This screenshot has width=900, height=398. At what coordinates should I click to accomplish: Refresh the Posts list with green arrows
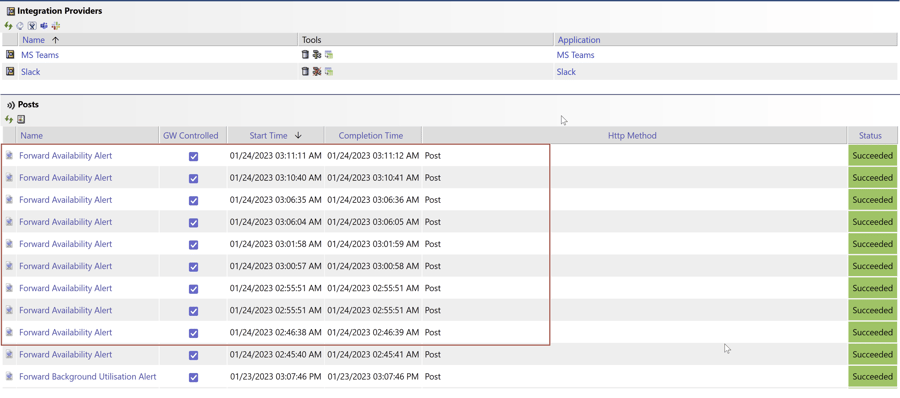[x=8, y=119]
